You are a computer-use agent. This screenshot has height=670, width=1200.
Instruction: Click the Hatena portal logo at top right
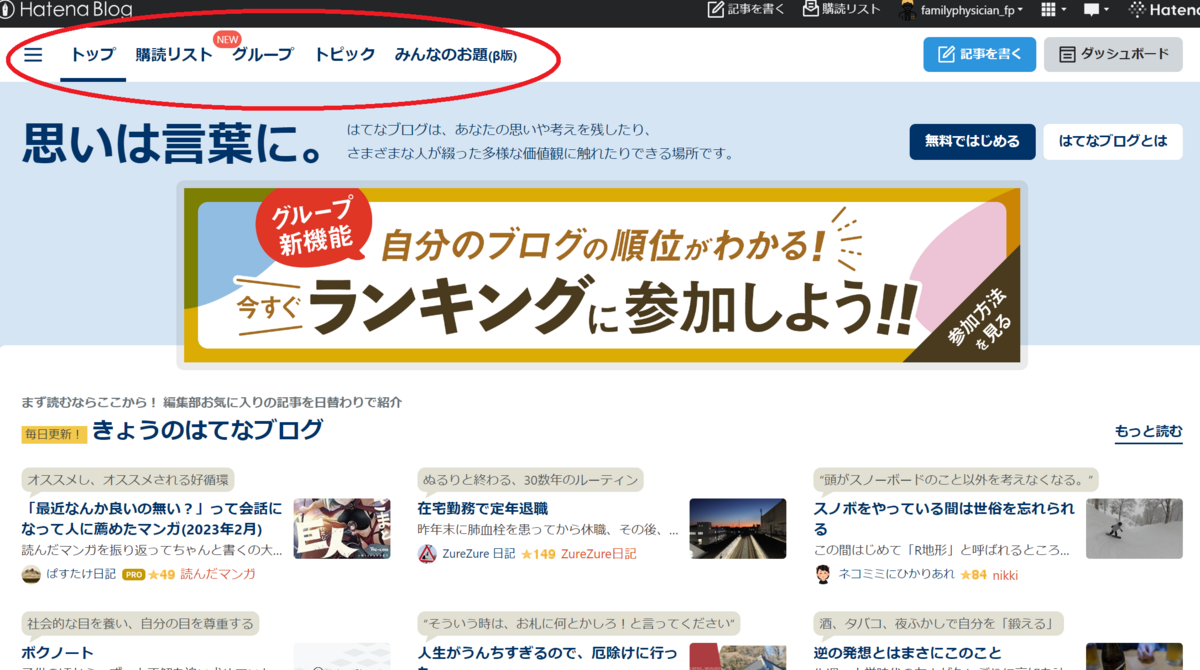(1164, 9)
